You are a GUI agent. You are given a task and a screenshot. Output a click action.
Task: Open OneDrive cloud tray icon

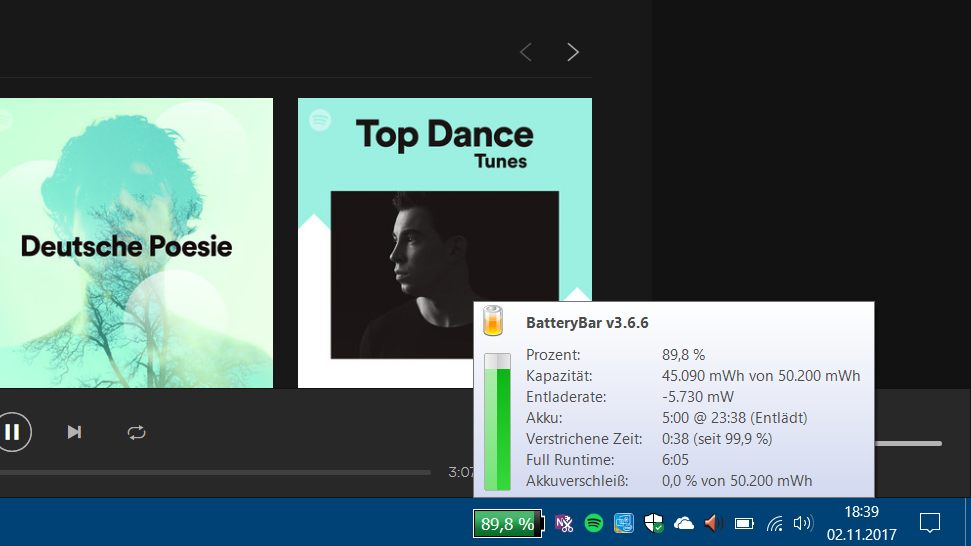point(684,524)
